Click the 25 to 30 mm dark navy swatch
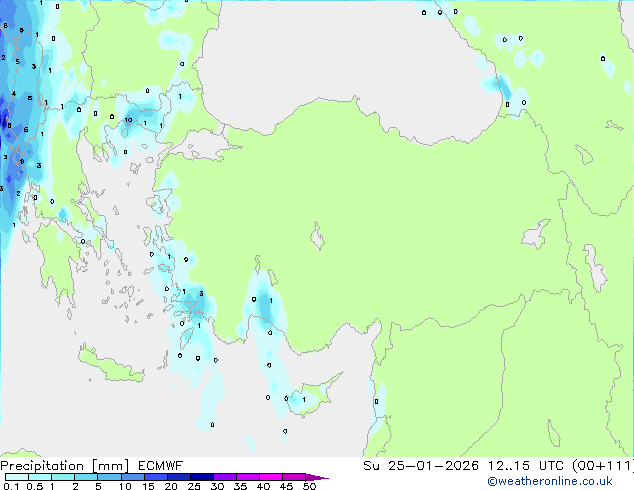Screen dimensions: 634x490 [201, 477]
